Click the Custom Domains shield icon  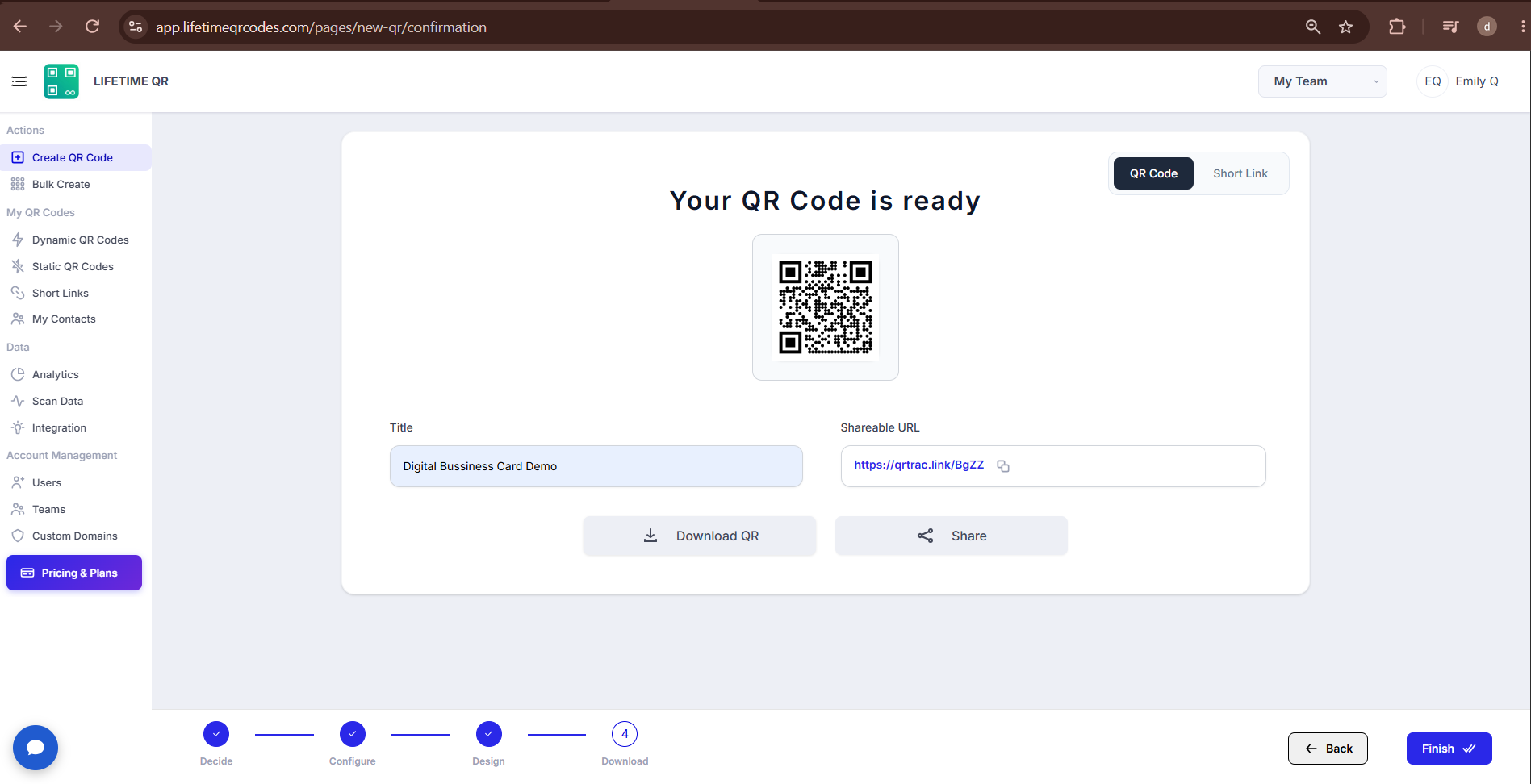point(18,536)
